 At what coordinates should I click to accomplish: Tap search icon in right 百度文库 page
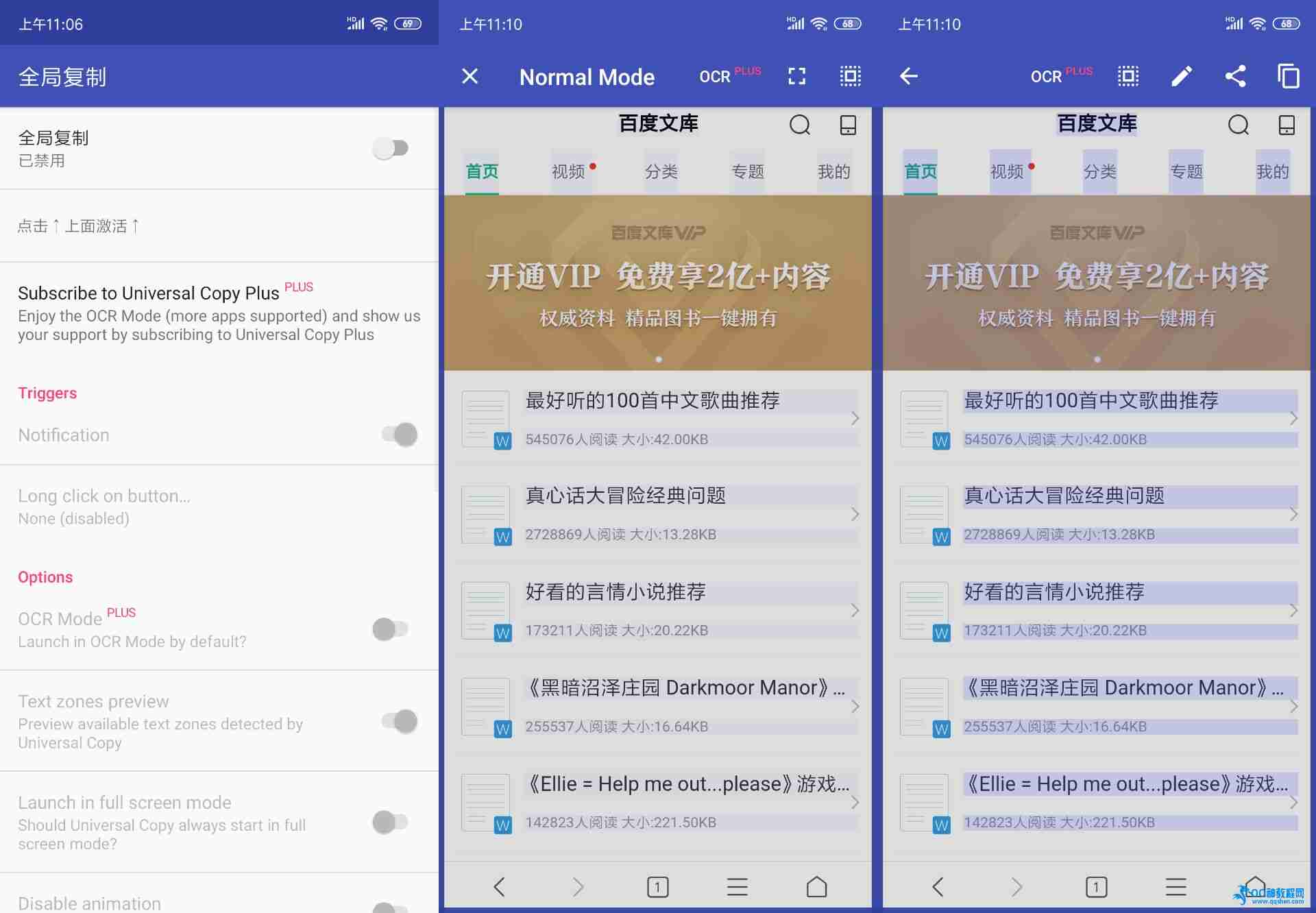point(1239,125)
